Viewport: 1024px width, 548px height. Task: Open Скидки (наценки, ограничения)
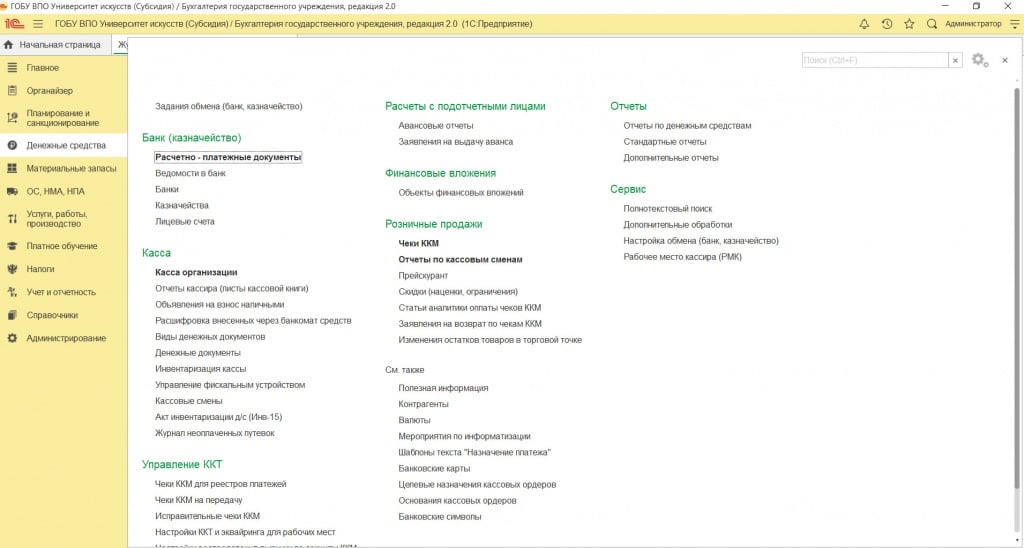[458, 291]
